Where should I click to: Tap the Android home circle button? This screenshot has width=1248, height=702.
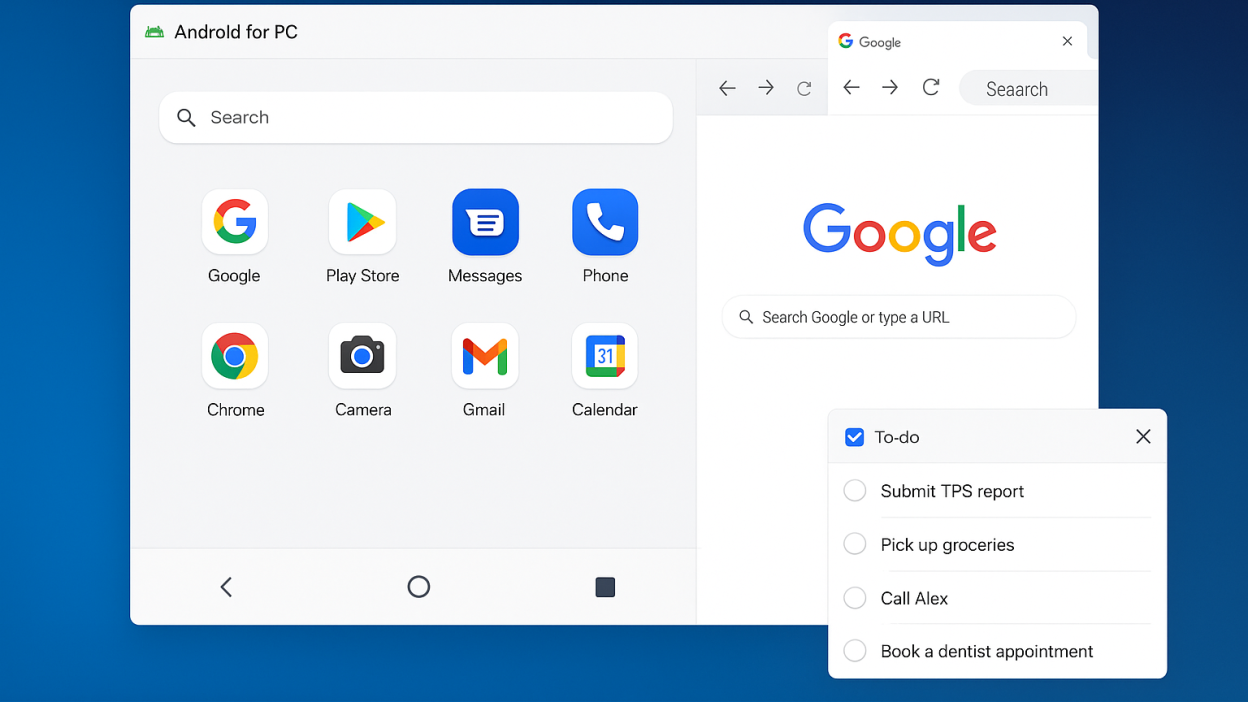pos(419,587)
